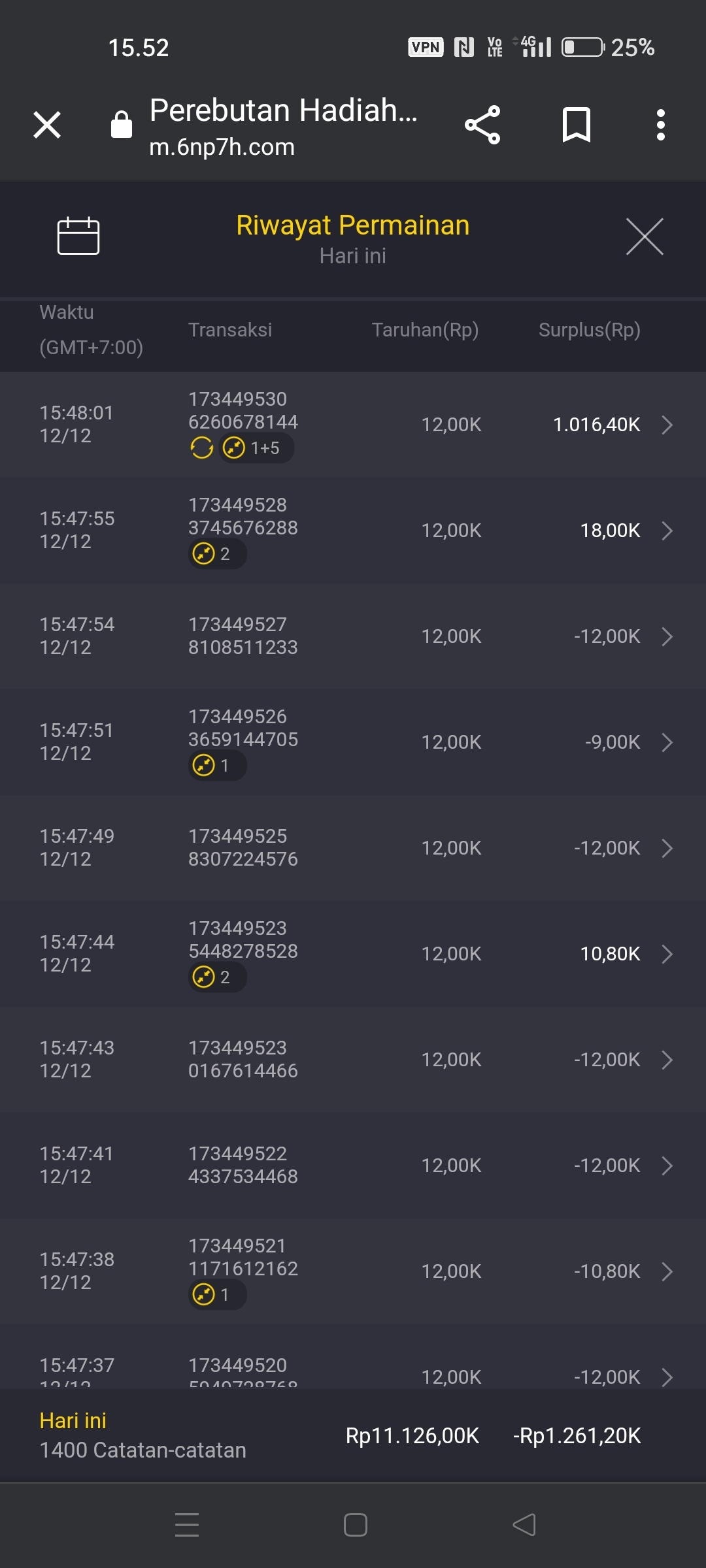
Task: Tap the Android home navigation button
Action: [355, 1525]
